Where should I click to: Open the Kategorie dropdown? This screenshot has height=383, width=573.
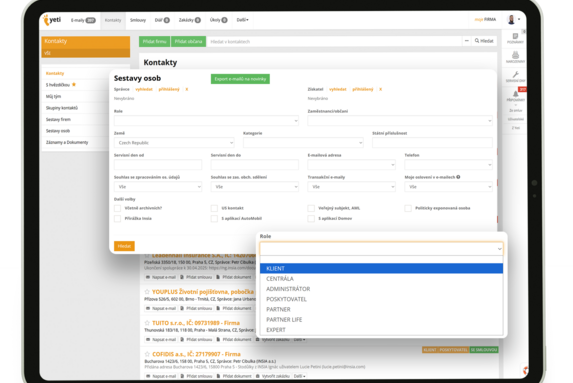coord(303,143)
